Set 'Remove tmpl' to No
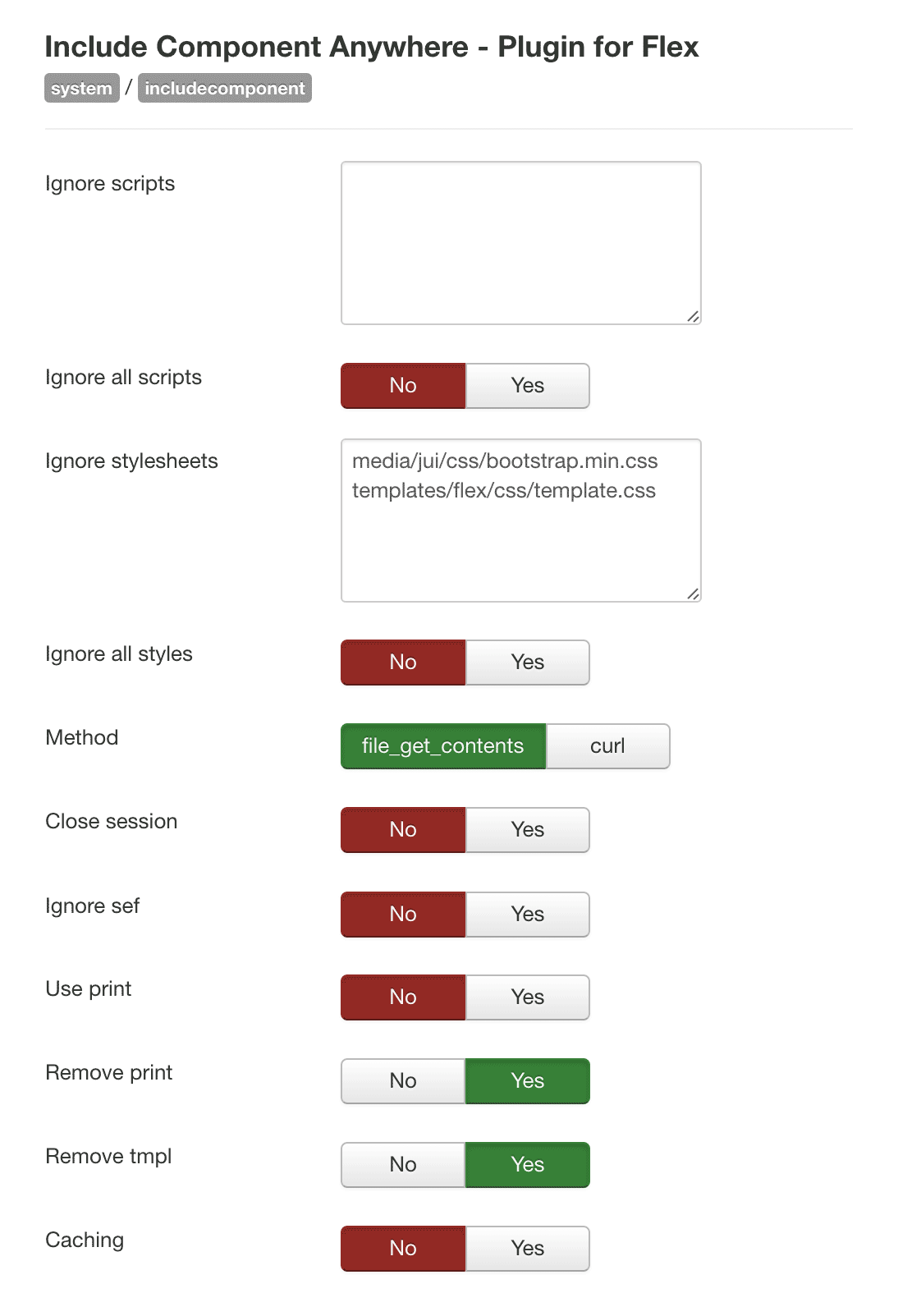This screenshot has height=1316, width=898. 402,1164
